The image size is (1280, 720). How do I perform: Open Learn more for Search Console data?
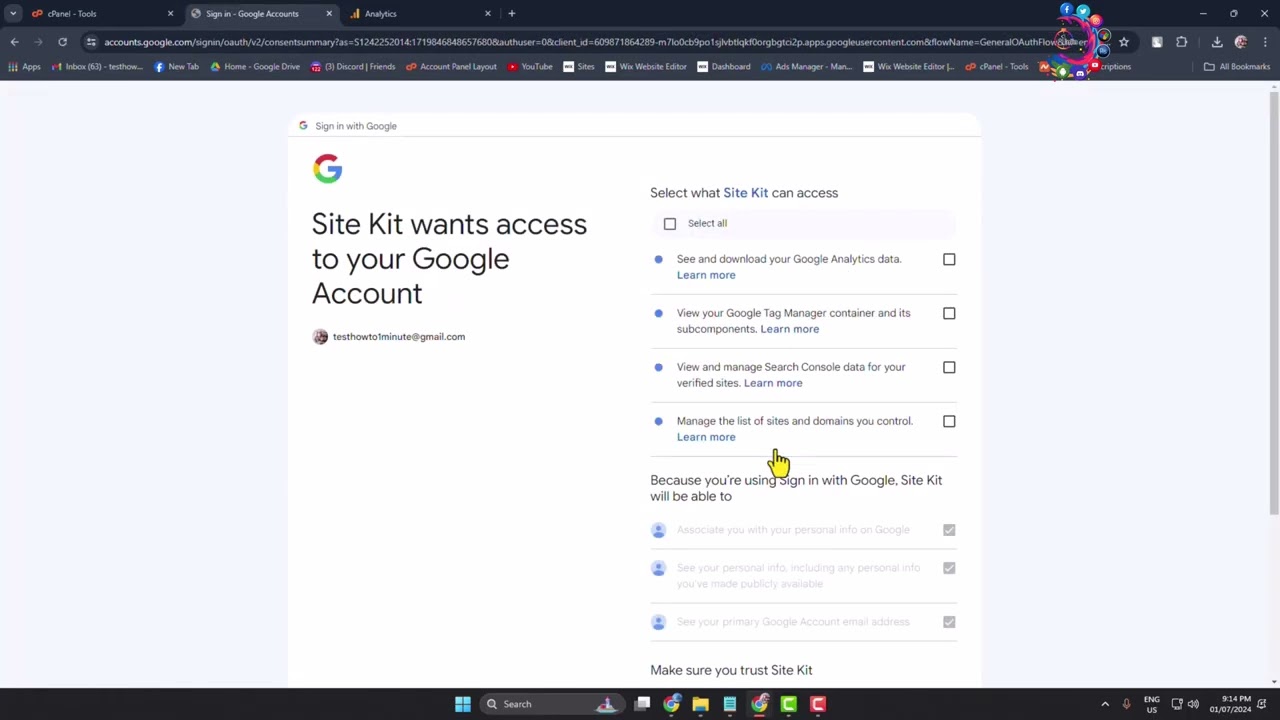(773, 383)
